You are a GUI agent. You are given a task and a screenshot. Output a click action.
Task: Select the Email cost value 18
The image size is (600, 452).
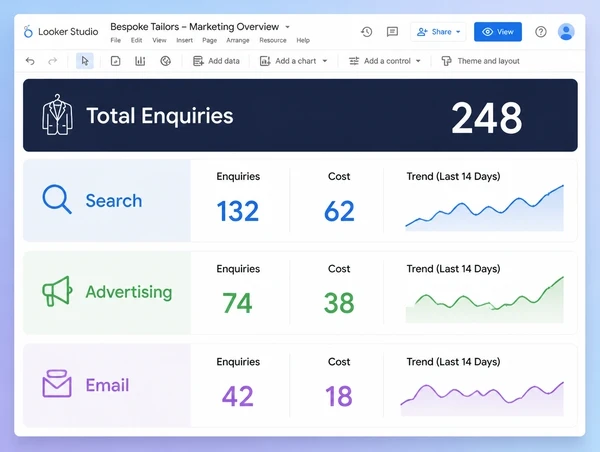tap(339, 396)
